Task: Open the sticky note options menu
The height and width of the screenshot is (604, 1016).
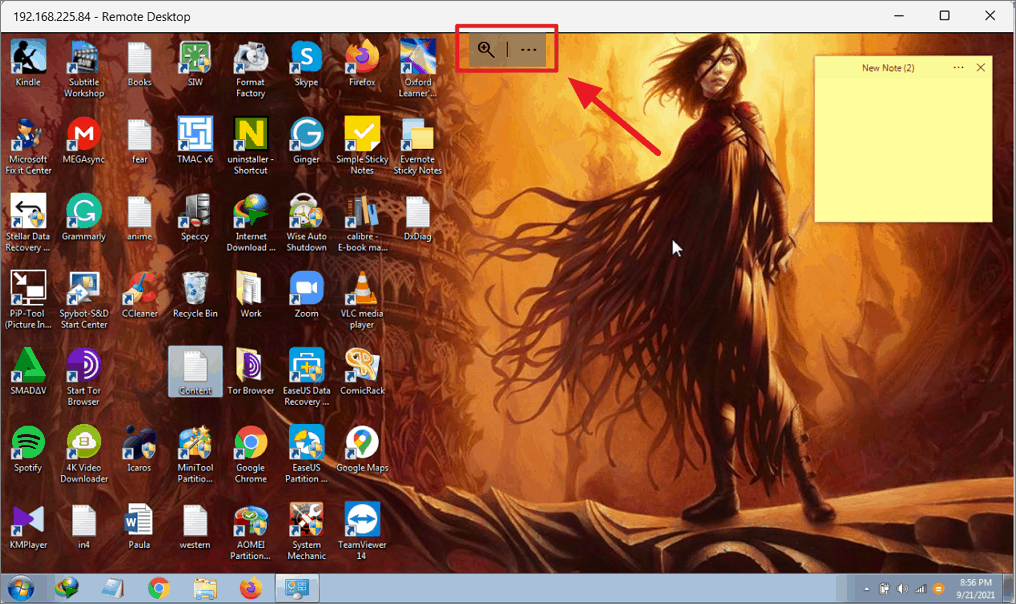Action: 957,67
